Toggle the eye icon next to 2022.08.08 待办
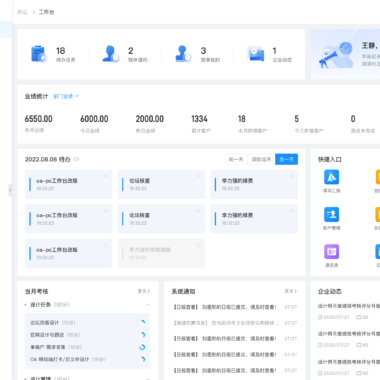This screenshot has width=380, height=380. click(76, 159)
